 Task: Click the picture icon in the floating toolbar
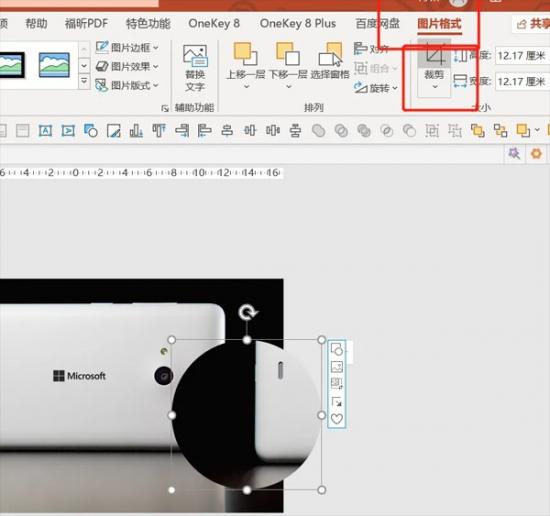[337, 367]
